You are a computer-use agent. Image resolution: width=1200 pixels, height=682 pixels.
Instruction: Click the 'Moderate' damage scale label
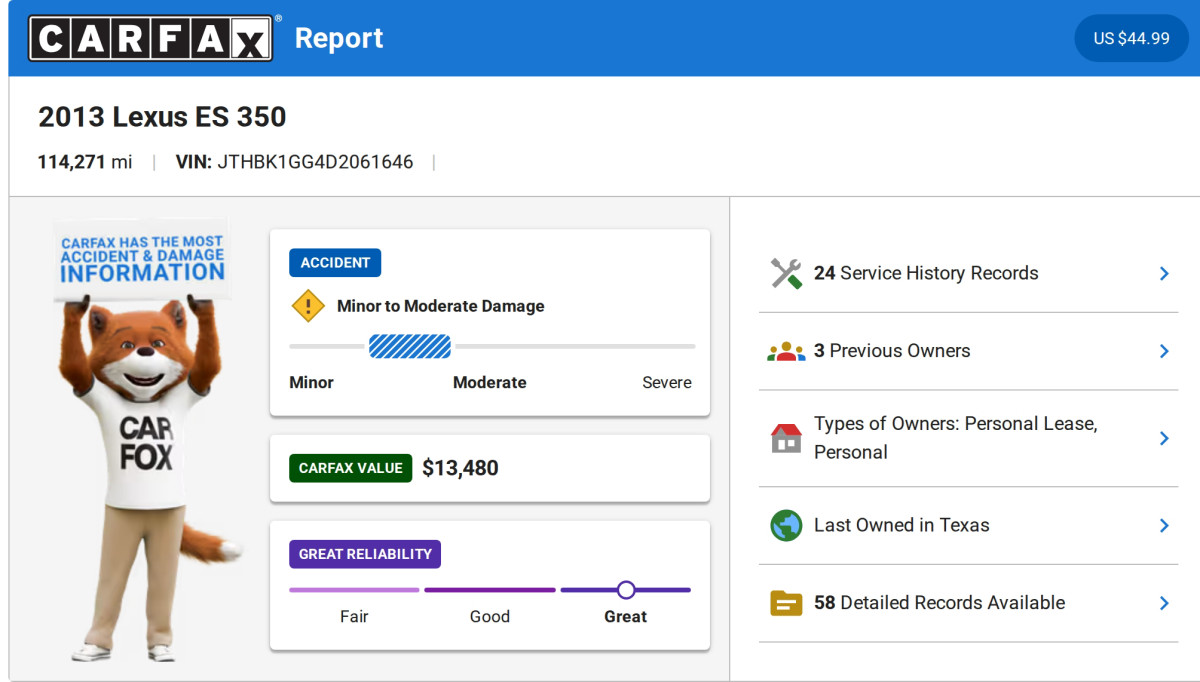click(x=490, y=382)
